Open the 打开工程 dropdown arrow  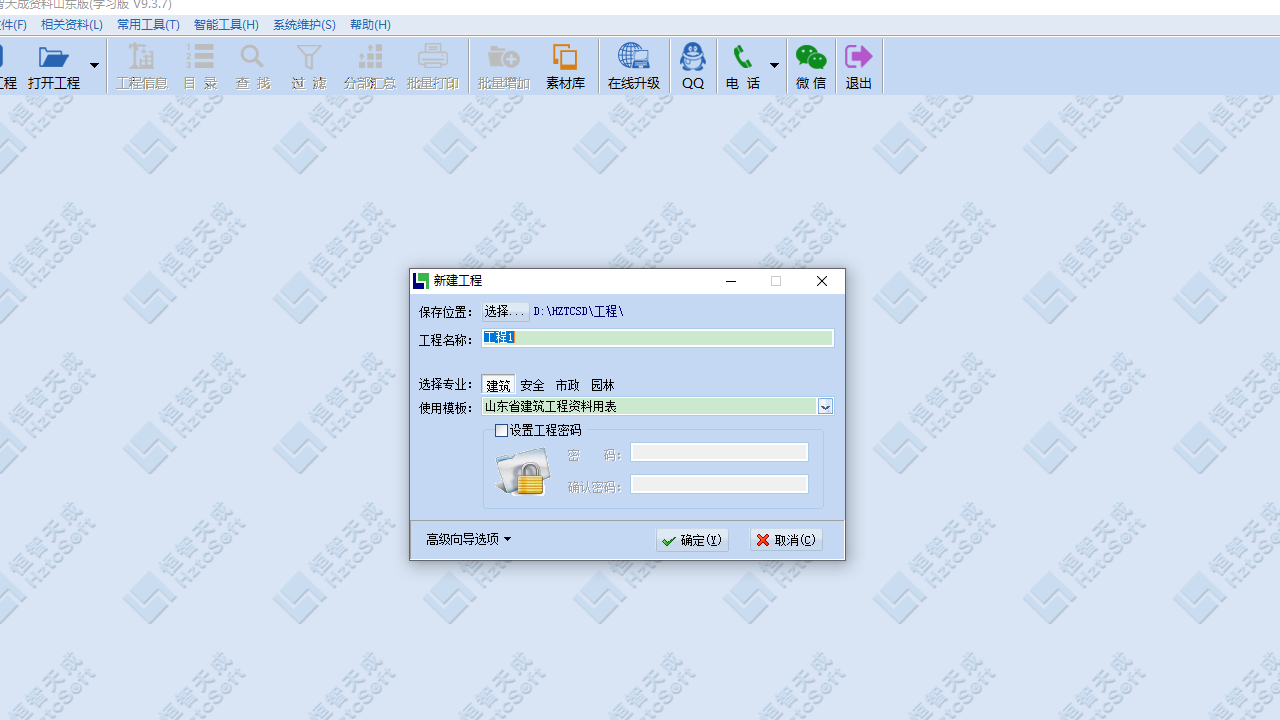(x=94, y=65)
